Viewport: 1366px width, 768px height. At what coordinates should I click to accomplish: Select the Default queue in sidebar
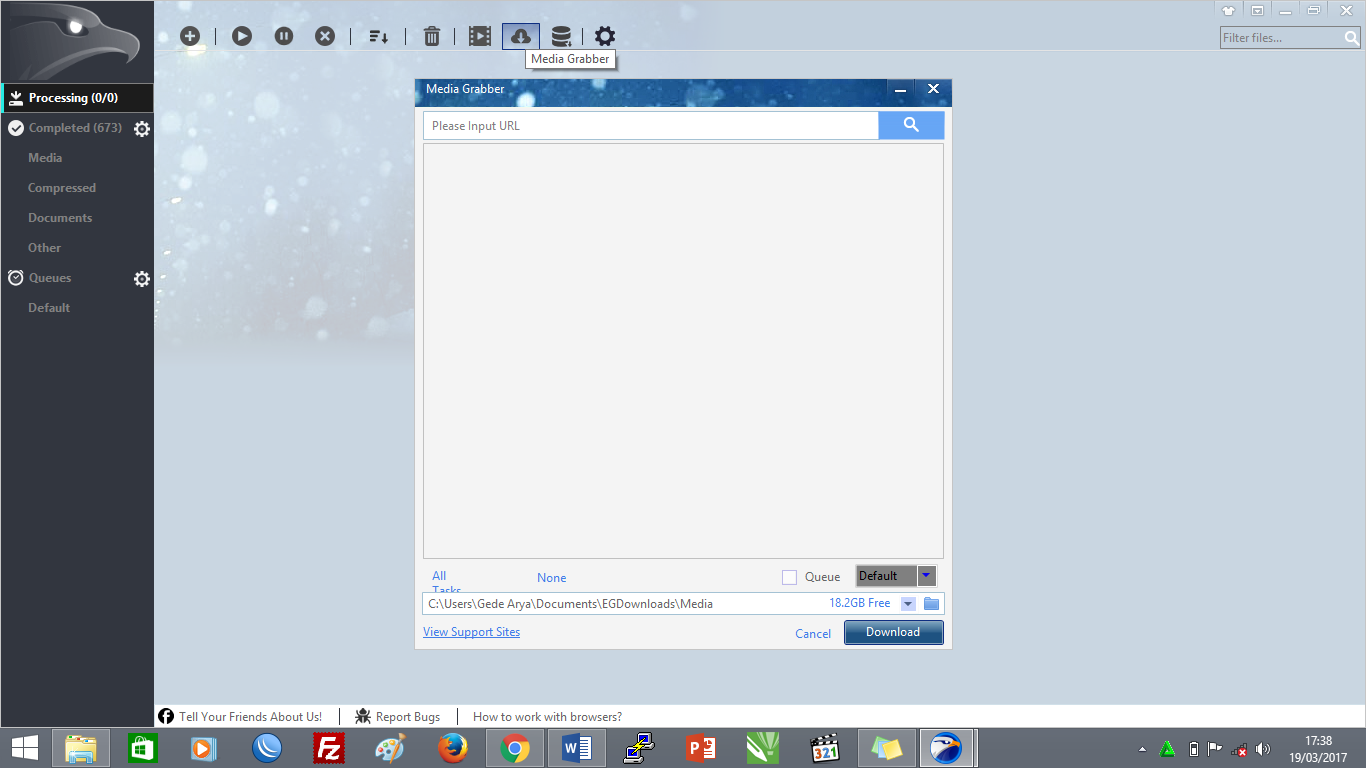click(x=49, y=308)
